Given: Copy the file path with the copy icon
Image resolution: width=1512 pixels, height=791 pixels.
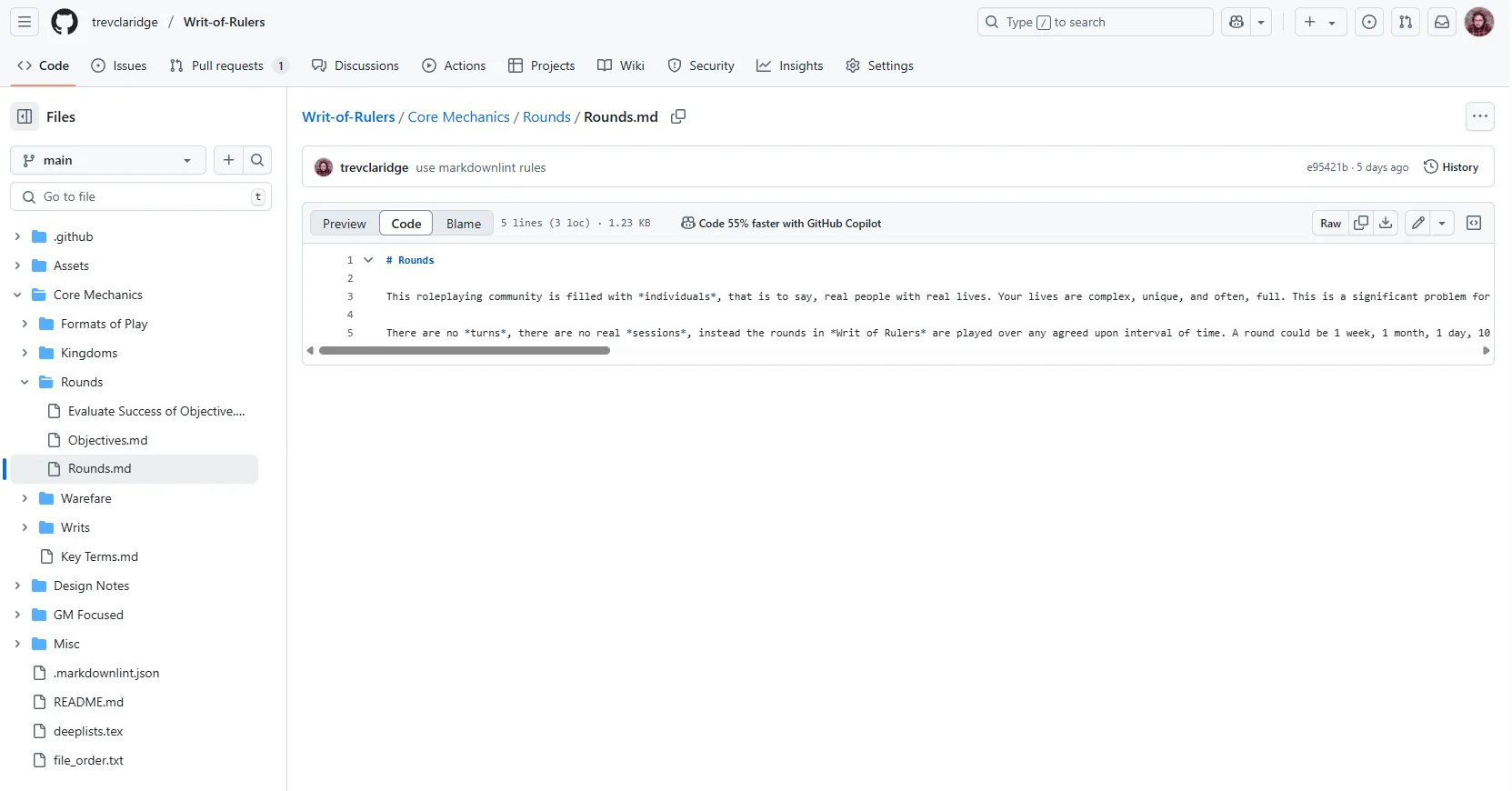Looking at the screenshot, I should point(678,116).
